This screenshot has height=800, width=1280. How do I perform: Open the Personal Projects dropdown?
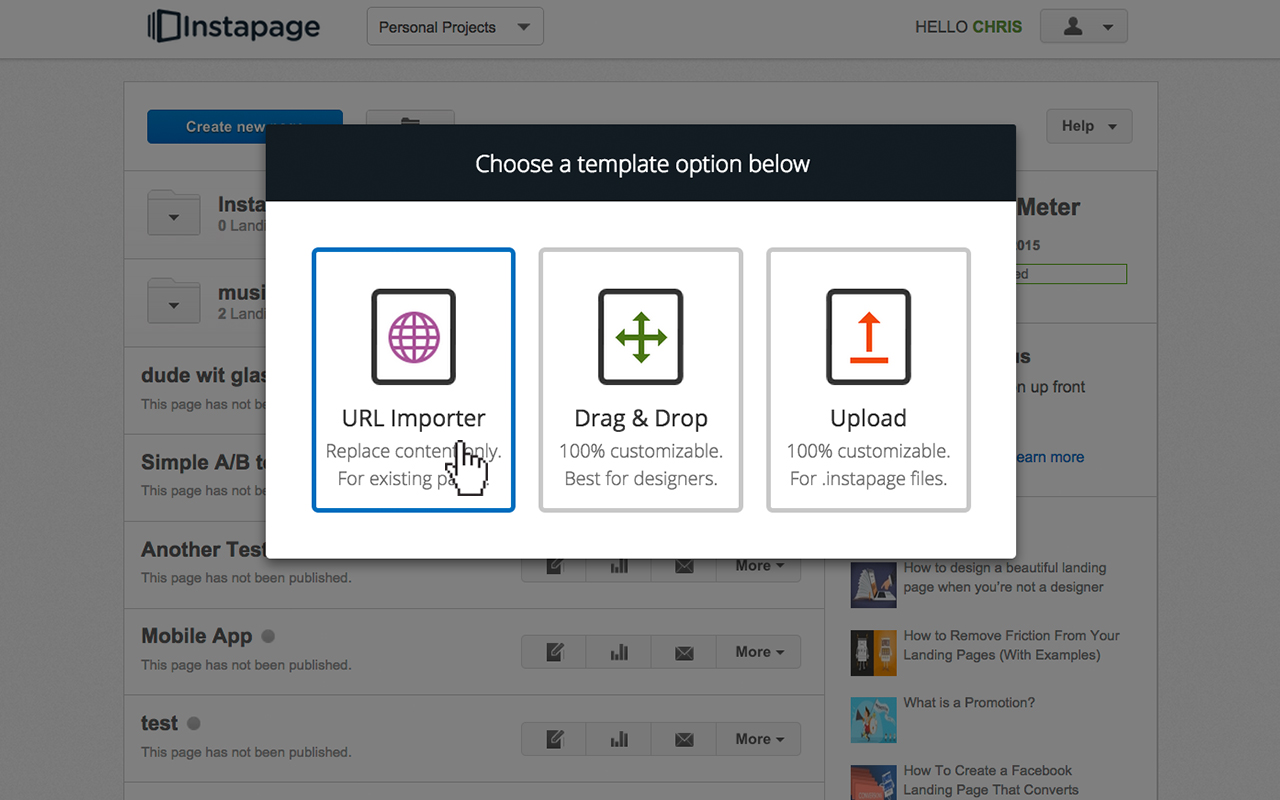pyautogui.click(x=454, y=27)
